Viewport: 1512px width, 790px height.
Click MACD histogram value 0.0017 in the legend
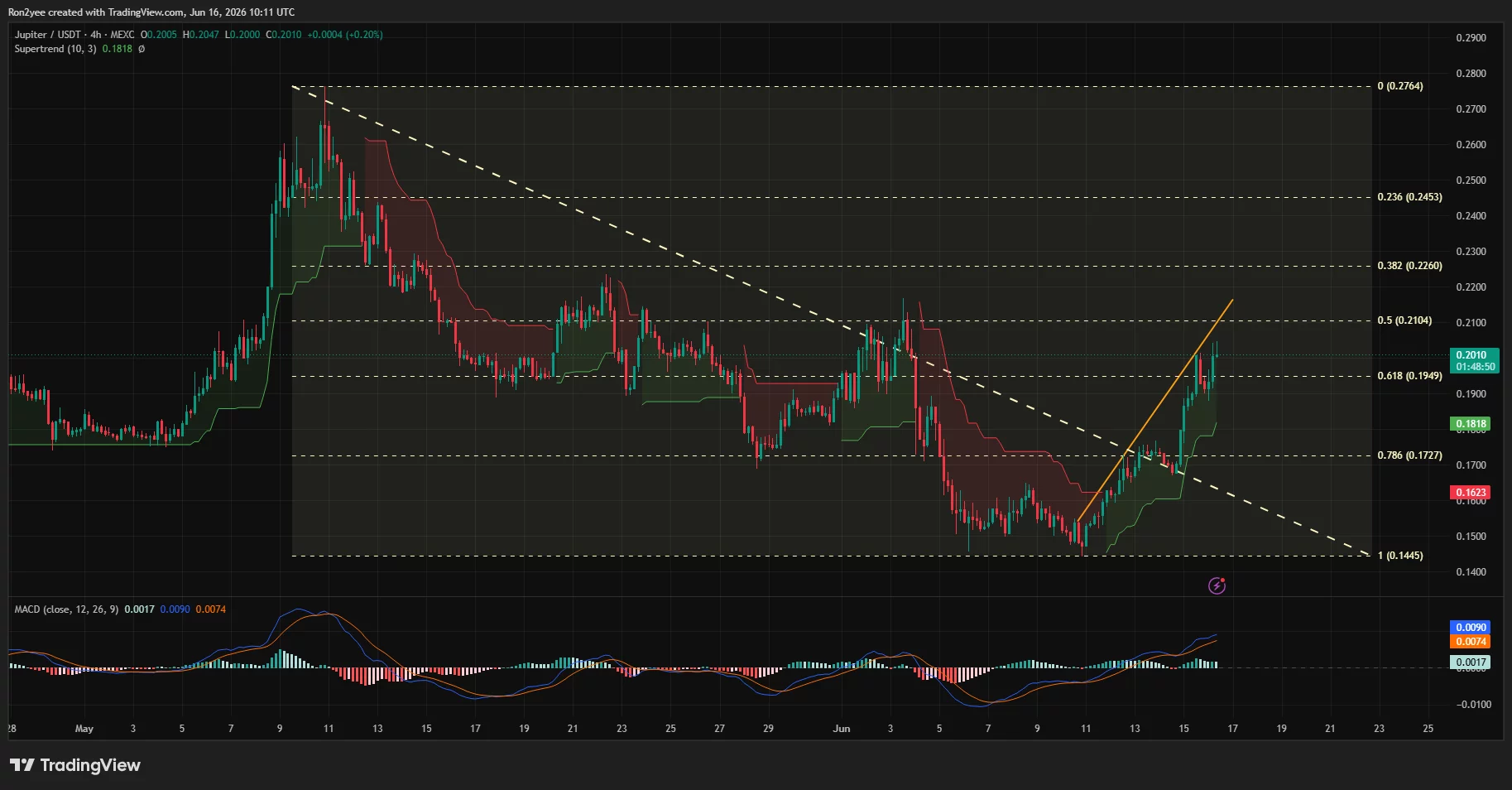click(140, 609)
